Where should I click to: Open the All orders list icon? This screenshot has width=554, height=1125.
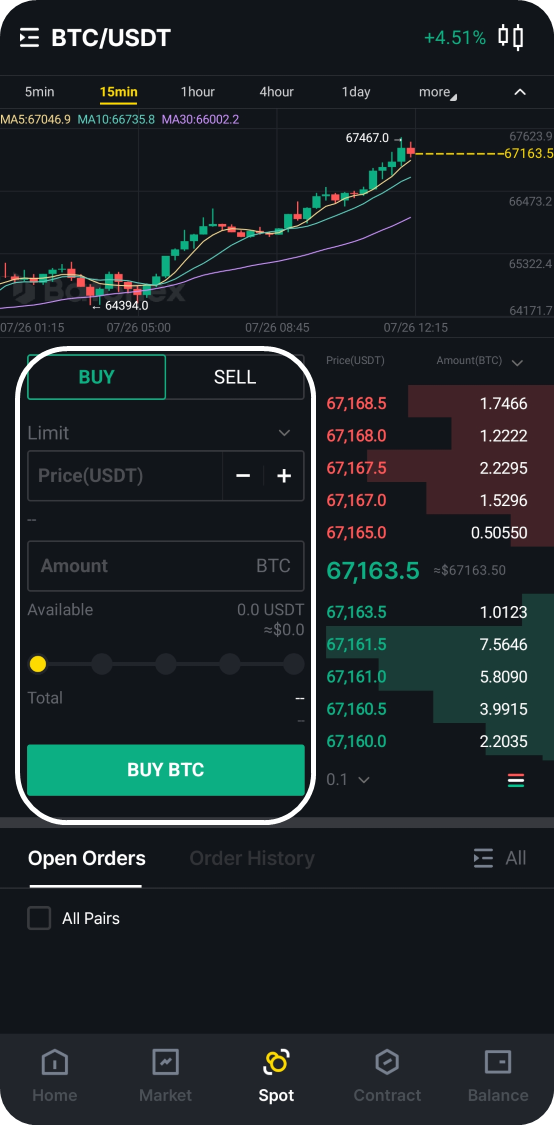[483, 858]
